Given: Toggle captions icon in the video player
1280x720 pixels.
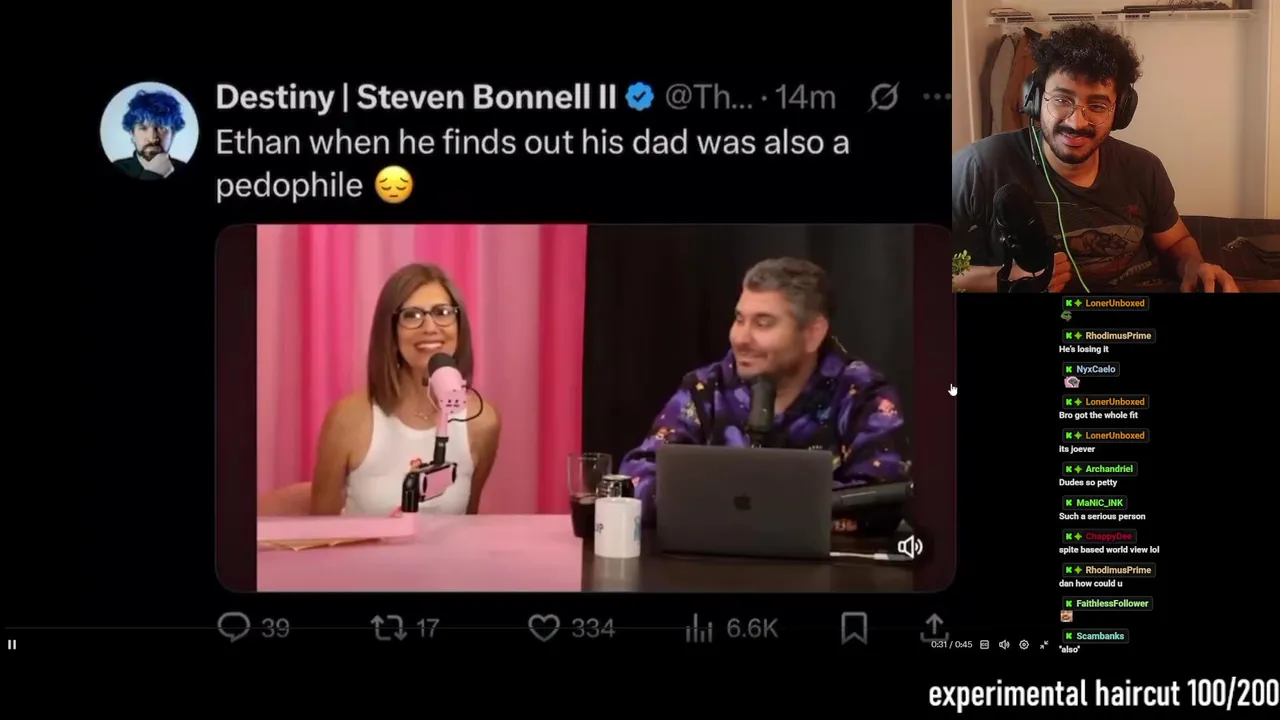Looking at the screenshot, I should tap(984, 645).
